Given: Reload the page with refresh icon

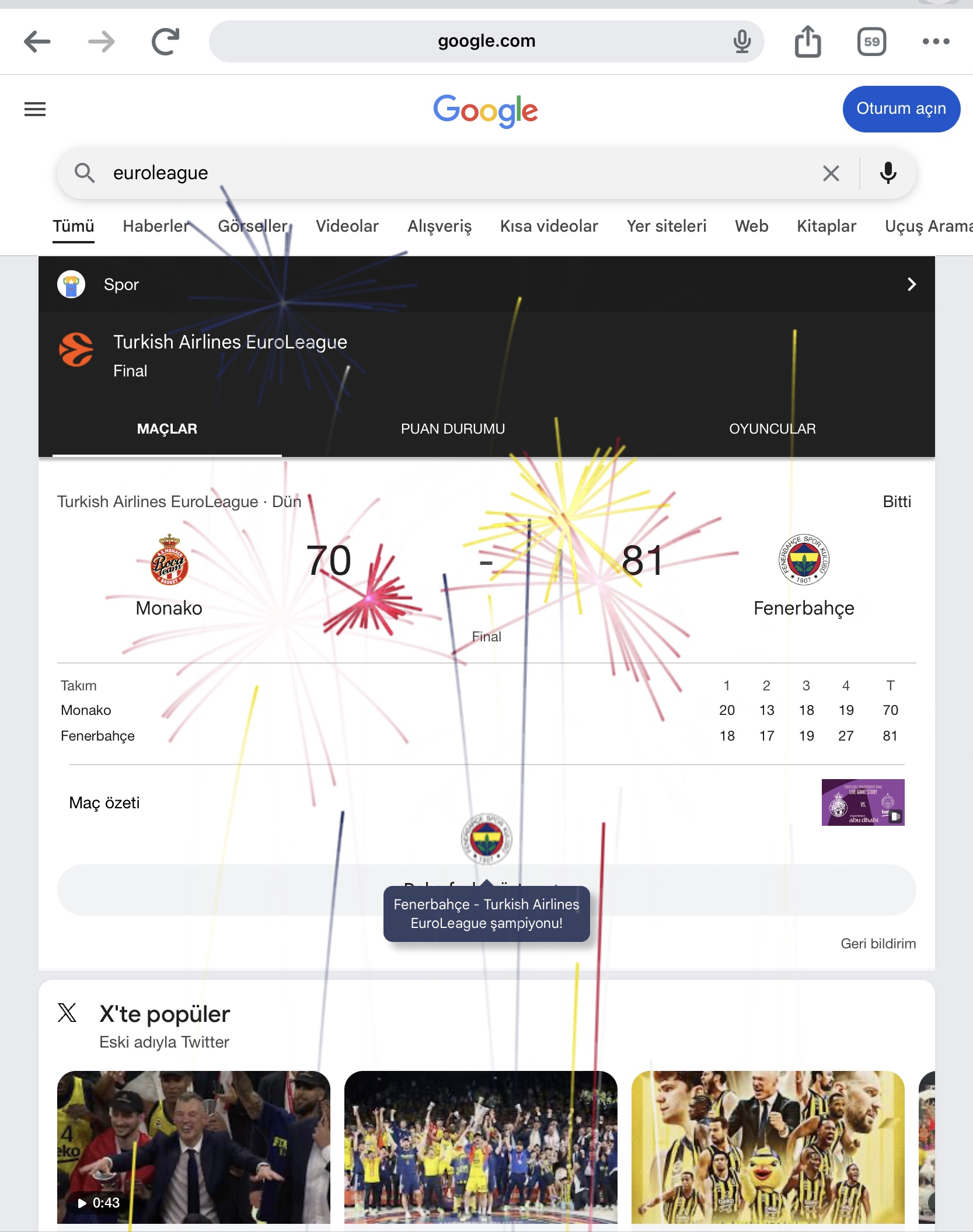Looking at the screenshot, I should coord(166,41).
